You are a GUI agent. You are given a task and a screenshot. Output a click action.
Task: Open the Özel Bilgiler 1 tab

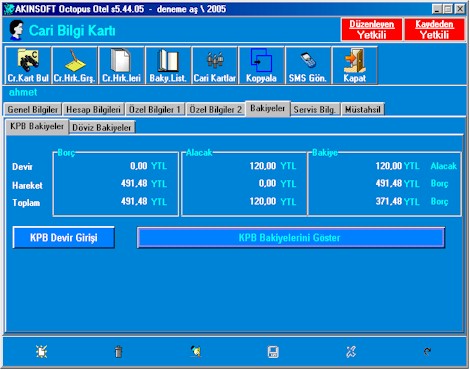[155, 109]
